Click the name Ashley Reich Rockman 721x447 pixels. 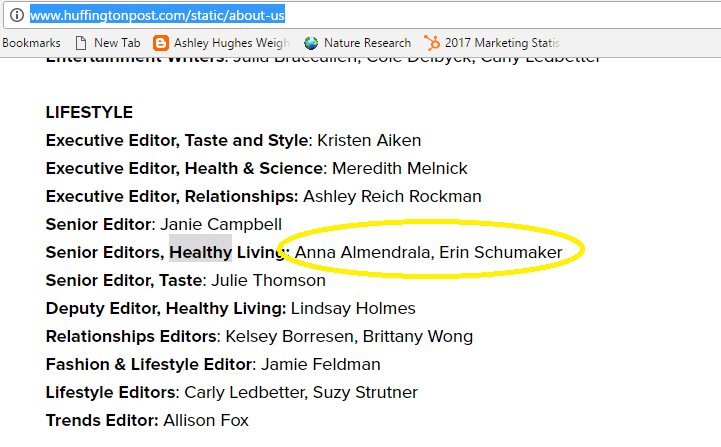(x=392, y=196)
